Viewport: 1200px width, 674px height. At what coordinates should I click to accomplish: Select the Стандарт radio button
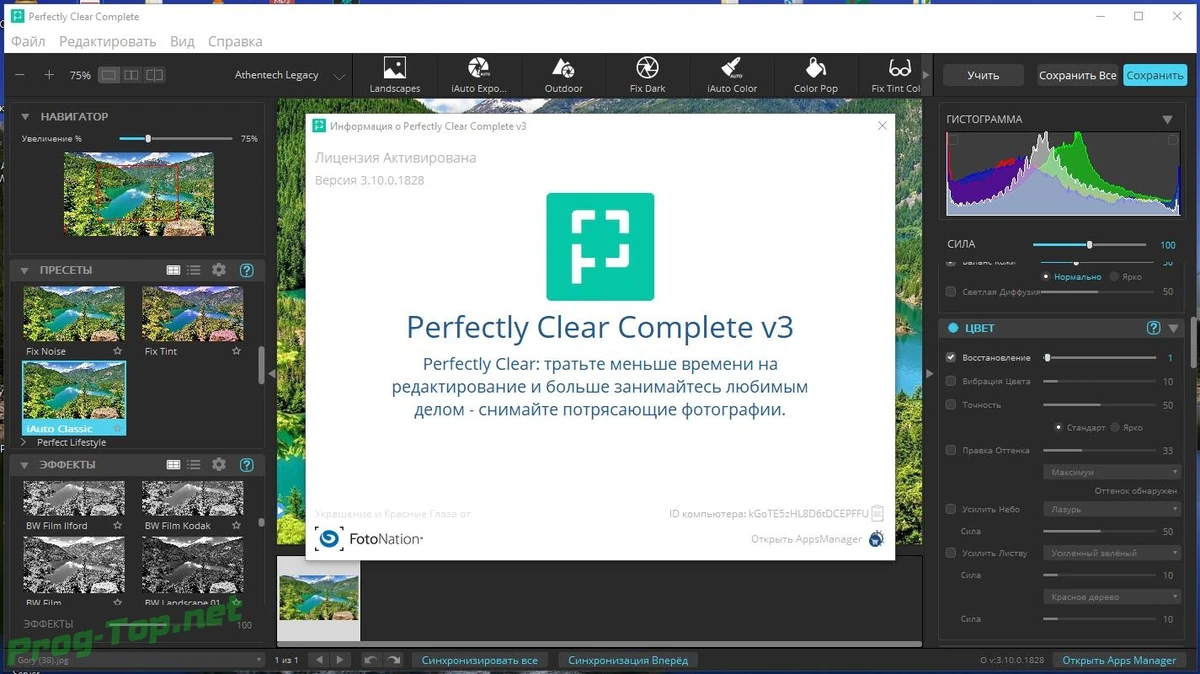tap(1059, 428)
